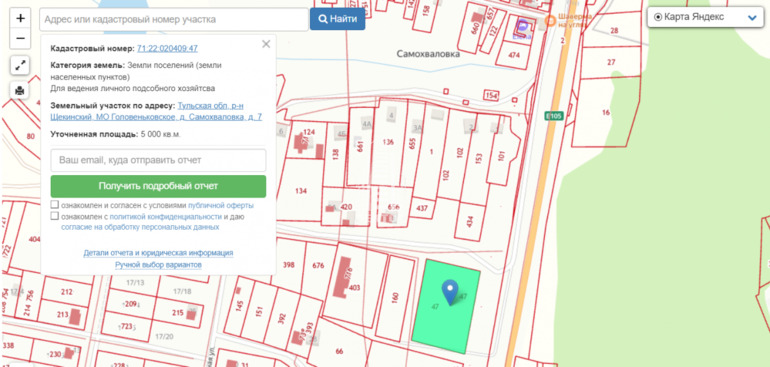Click the Найти search button
The height and width of the screenshot is (367, 770).
[x=337, y=19]
